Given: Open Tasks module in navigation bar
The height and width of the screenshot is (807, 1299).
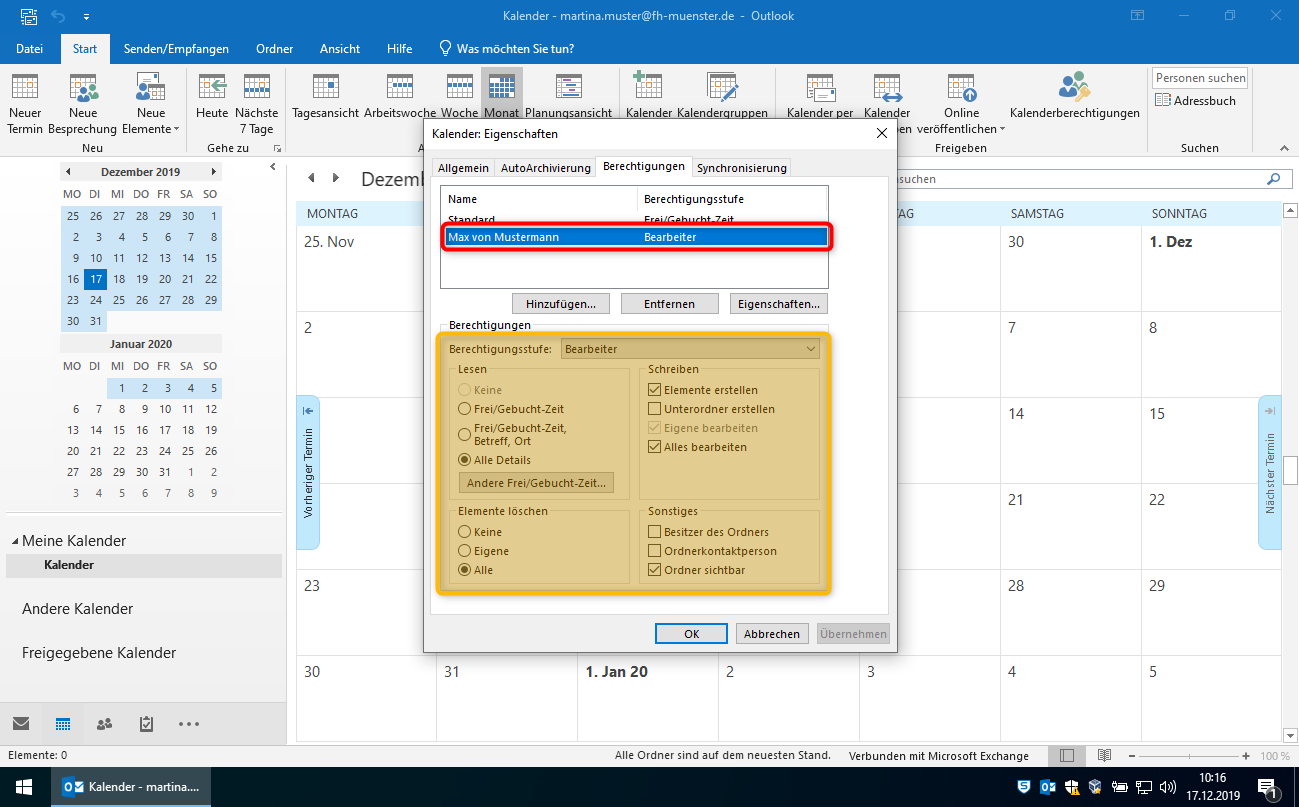Looking at the screenshot, I should tap(146, 724).
